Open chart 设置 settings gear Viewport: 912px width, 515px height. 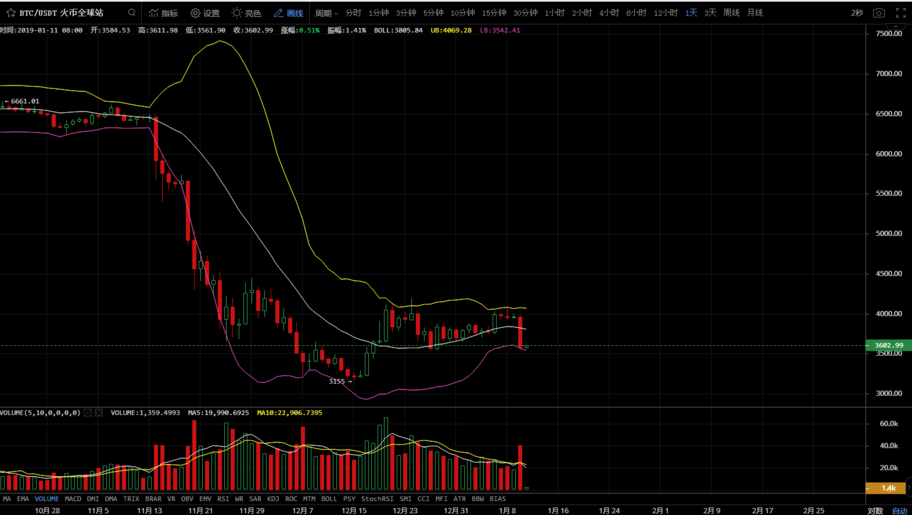205,13
